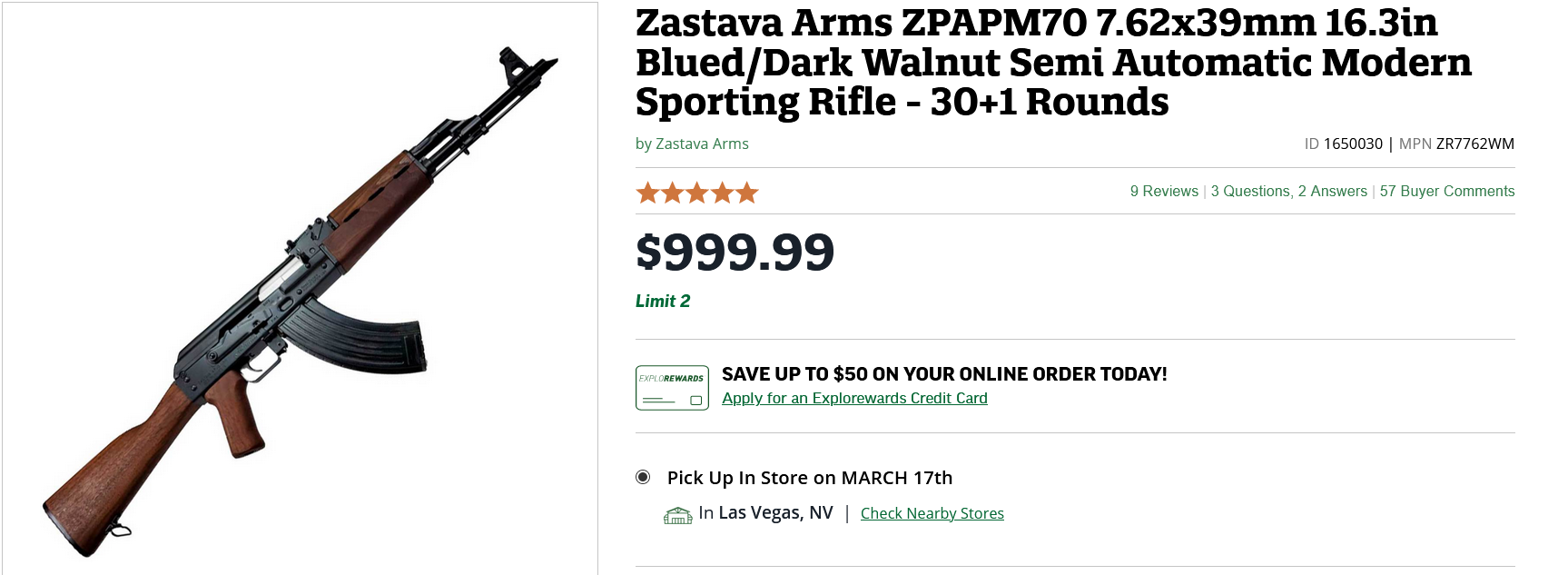Click the Explorewards credit card icon
This screenshot has width=1568, height=575.
[672, 388]
